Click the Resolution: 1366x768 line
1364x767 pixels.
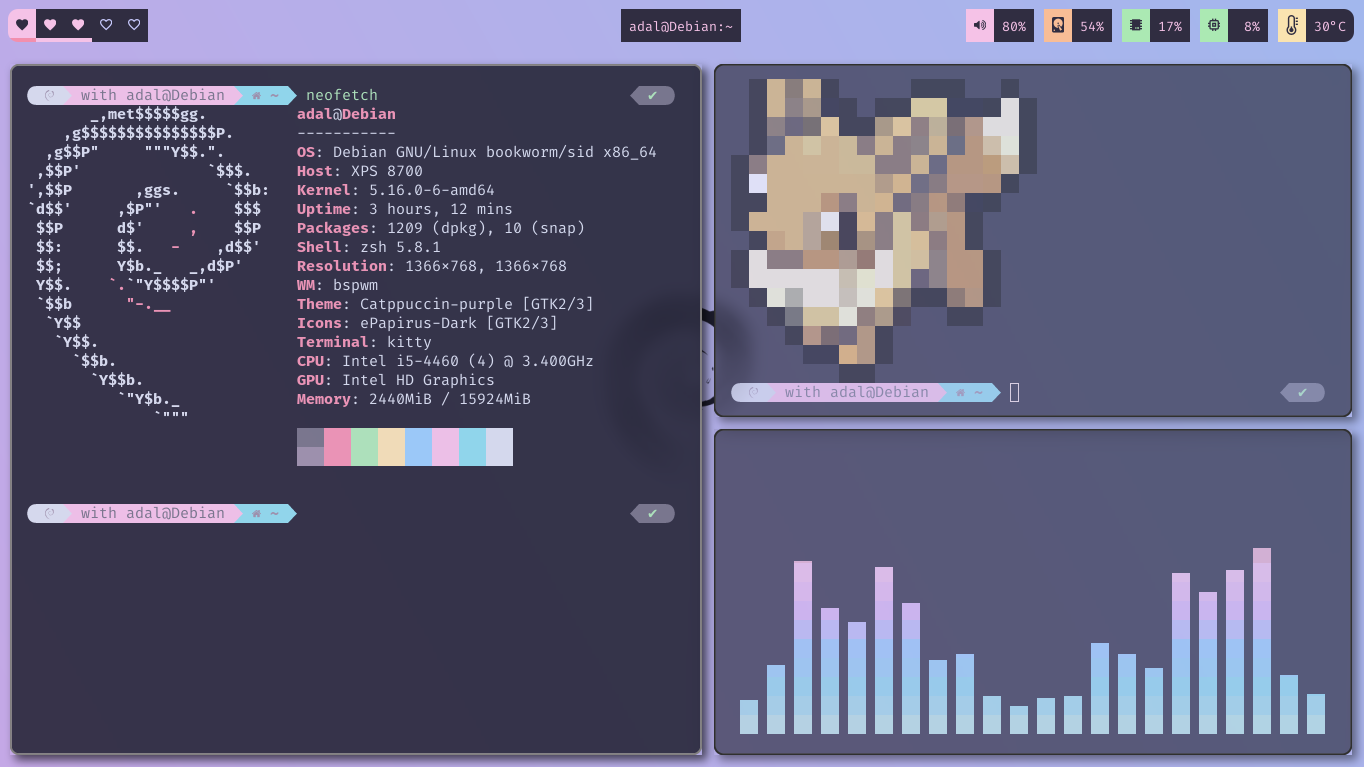[x=432, y=266]
